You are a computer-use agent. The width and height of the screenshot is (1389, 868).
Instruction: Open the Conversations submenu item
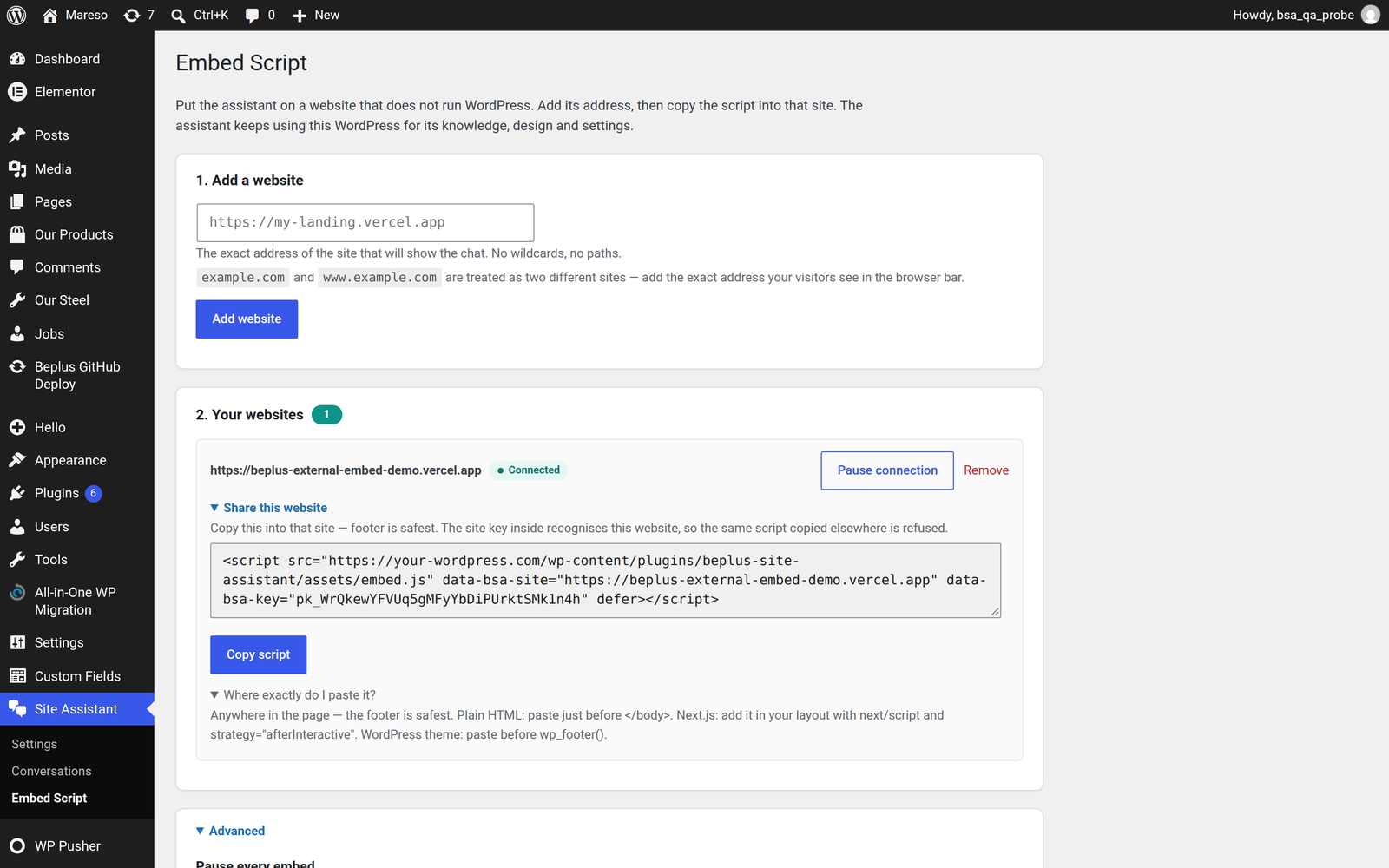[51, 772]
